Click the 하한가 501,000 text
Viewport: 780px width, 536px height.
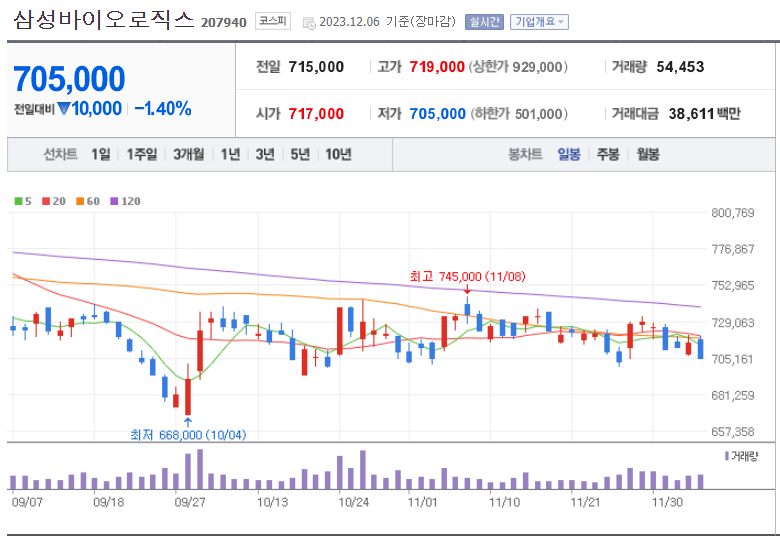[519, 114]
